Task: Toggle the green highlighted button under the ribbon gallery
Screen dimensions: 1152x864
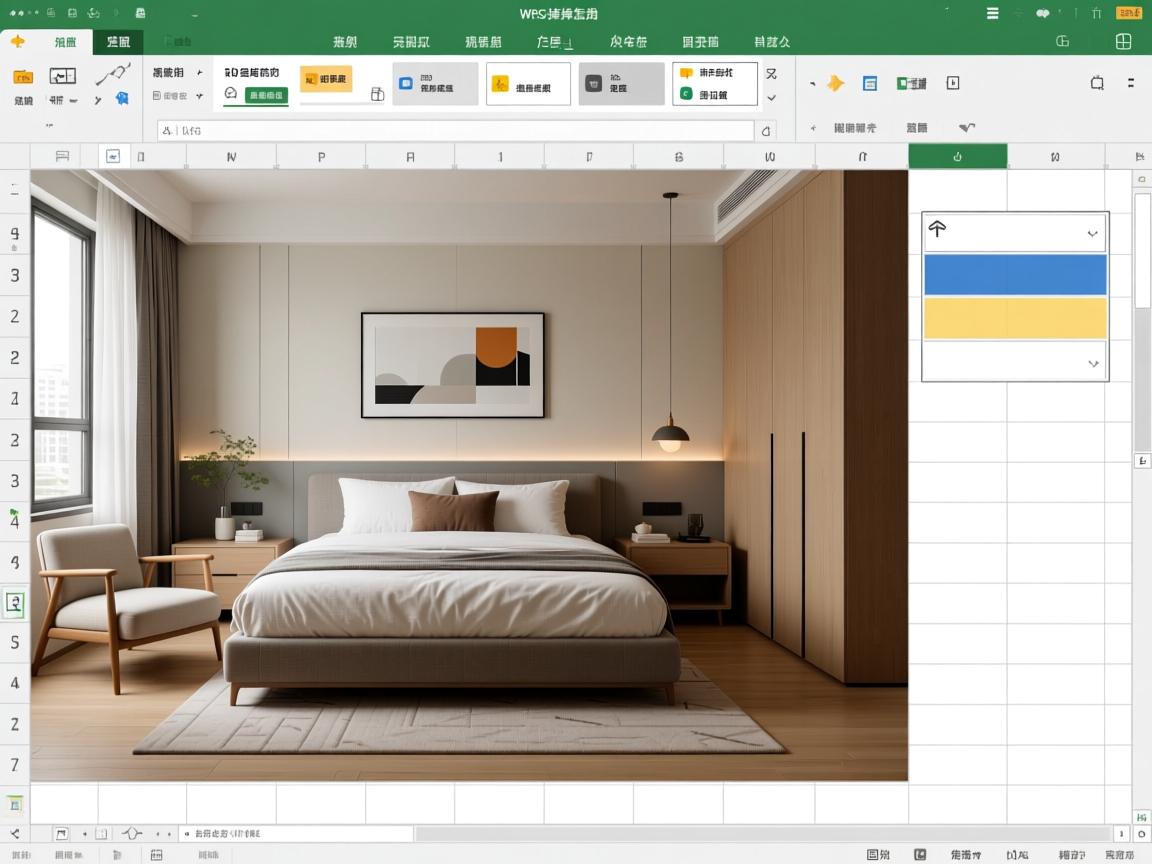Action: (x=267, y=95)
